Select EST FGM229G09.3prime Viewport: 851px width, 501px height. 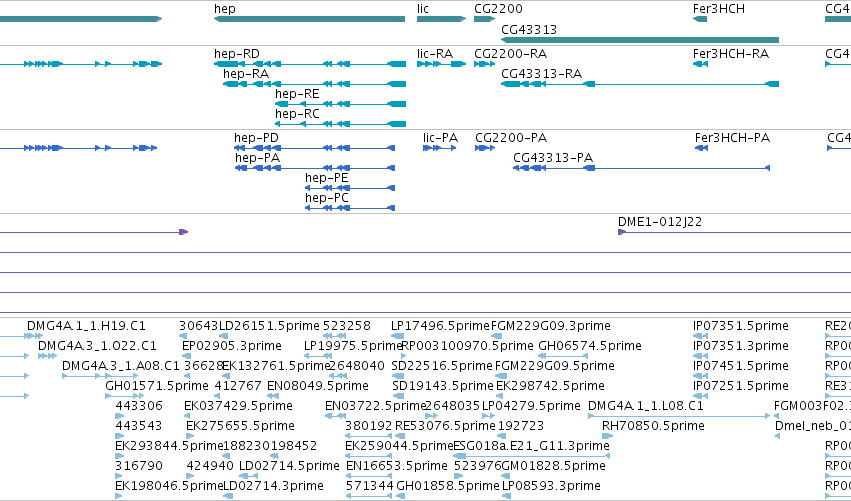coord(497,336)
